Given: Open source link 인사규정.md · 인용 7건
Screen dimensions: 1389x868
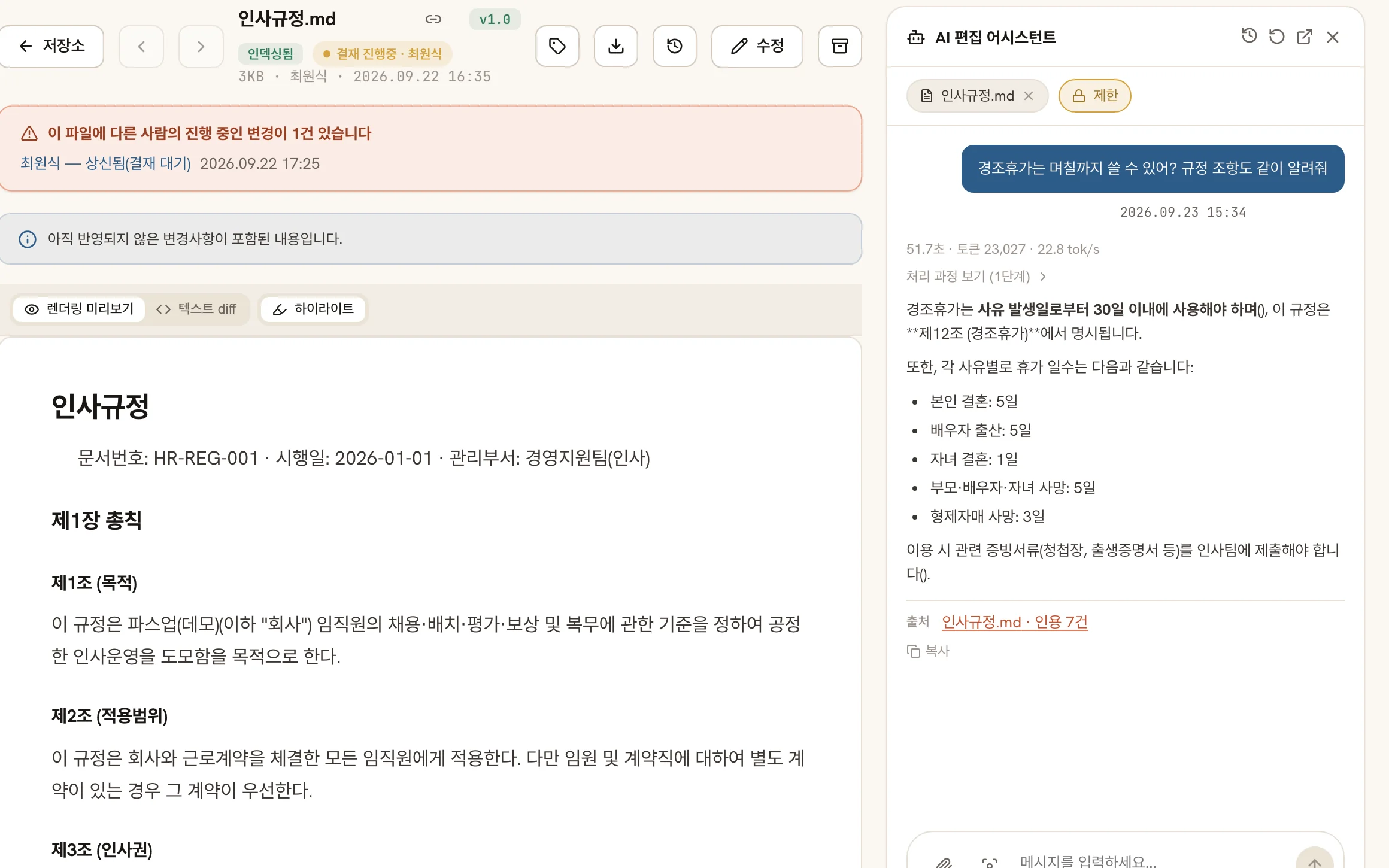Looking at the screenshot, I should tap(1015, 622).
